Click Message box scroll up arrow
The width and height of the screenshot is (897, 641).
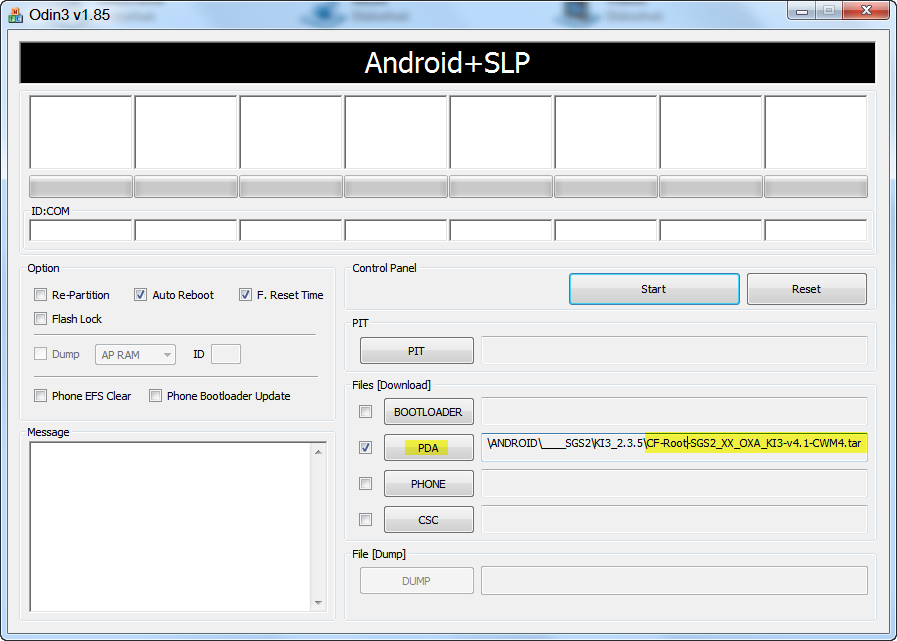(x=319, y=452)
